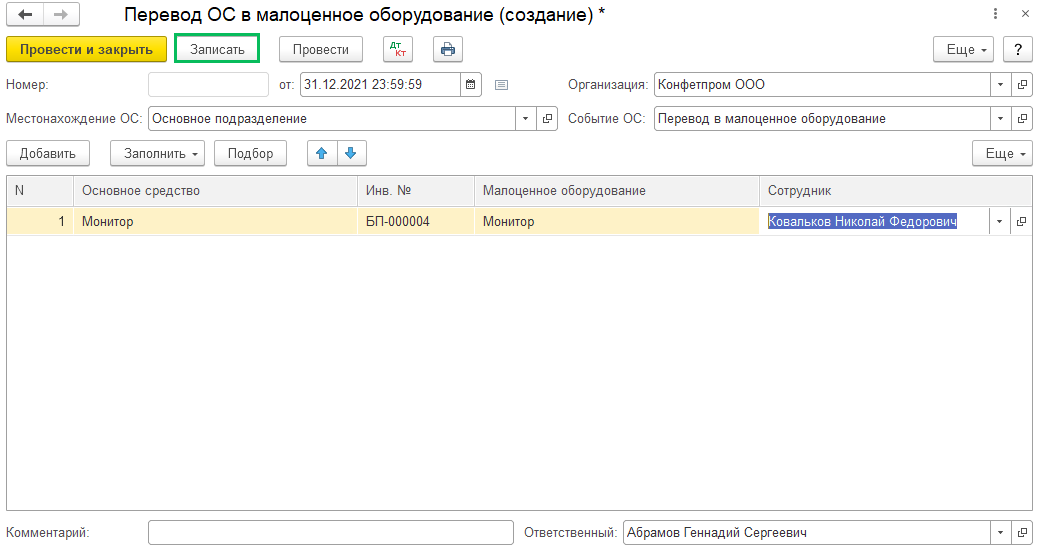Close the document form with X
This screenshot has width=1044, height=553.
tap(1025, 13)
